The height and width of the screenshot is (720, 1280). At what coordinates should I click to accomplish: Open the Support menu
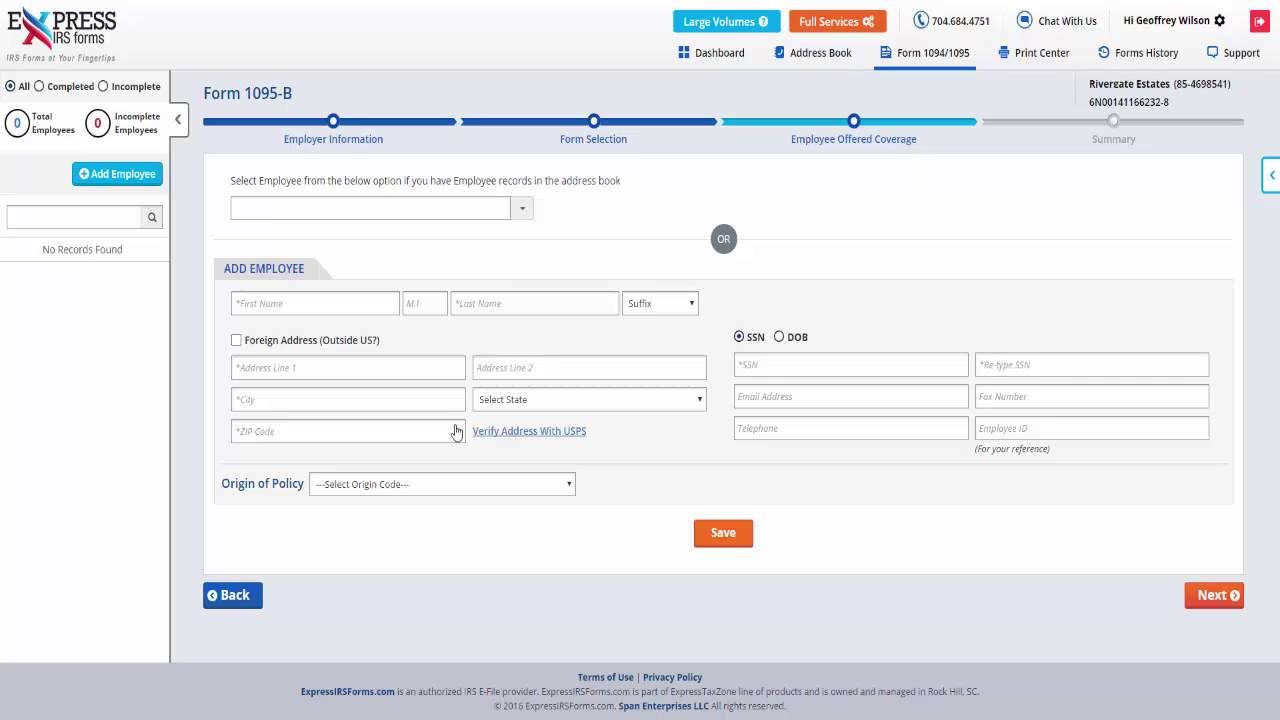(x=1233, y=53)
